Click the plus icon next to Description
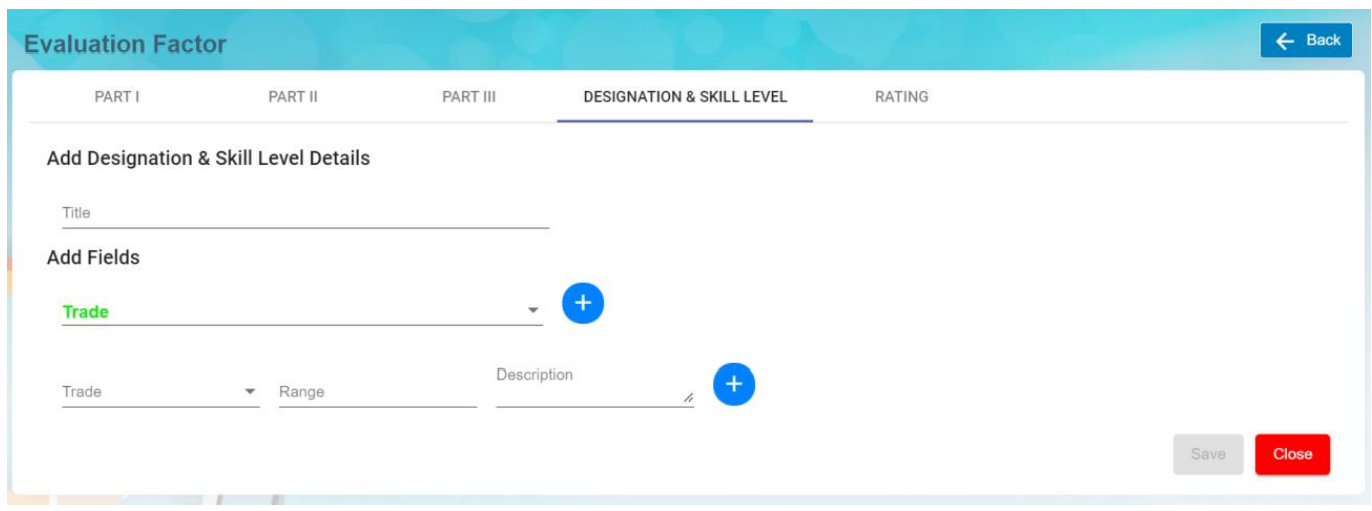1372x511 pixels. [734, 384]
